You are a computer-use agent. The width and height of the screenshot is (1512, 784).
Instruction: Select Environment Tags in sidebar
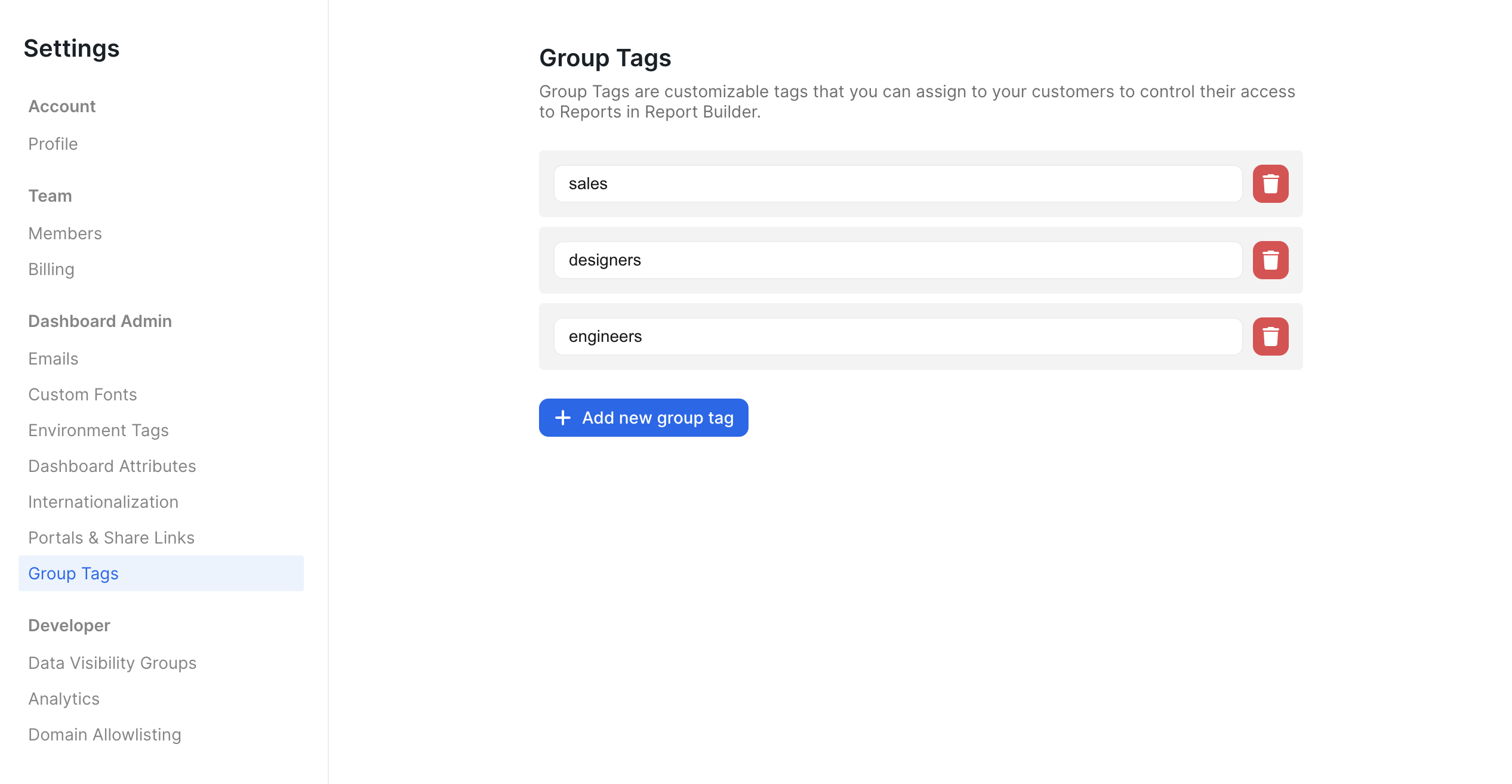(x=98, y=430)
